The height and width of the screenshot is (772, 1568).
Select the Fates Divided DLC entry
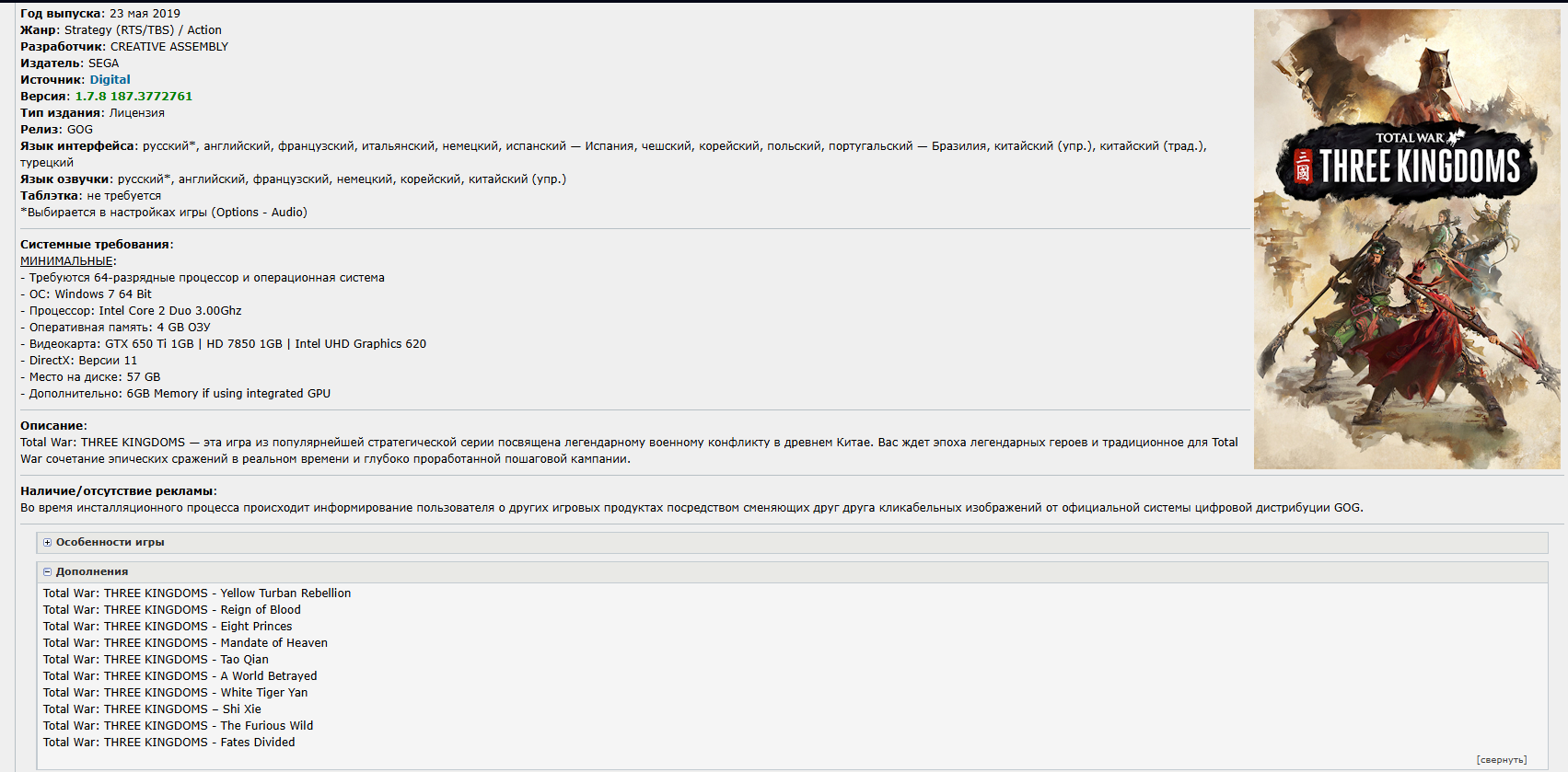(x=169, y=743)
